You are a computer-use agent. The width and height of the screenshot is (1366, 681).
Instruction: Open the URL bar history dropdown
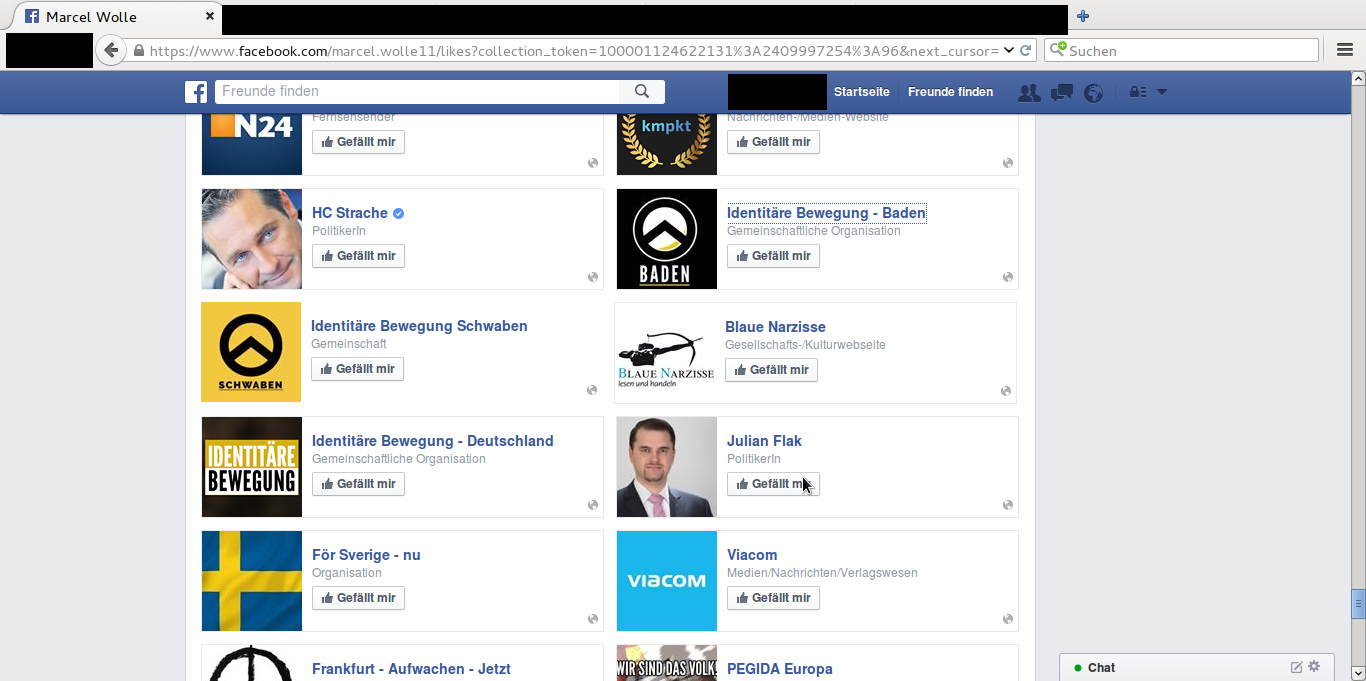pyautogui.click(x=1008, y=51)
